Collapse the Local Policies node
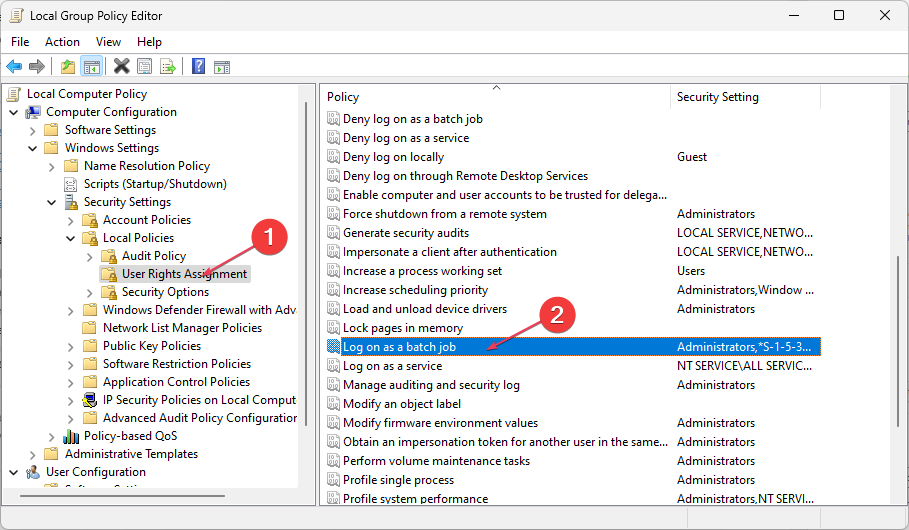The height and width of the screenshot is (530, 909). [71, 238]
